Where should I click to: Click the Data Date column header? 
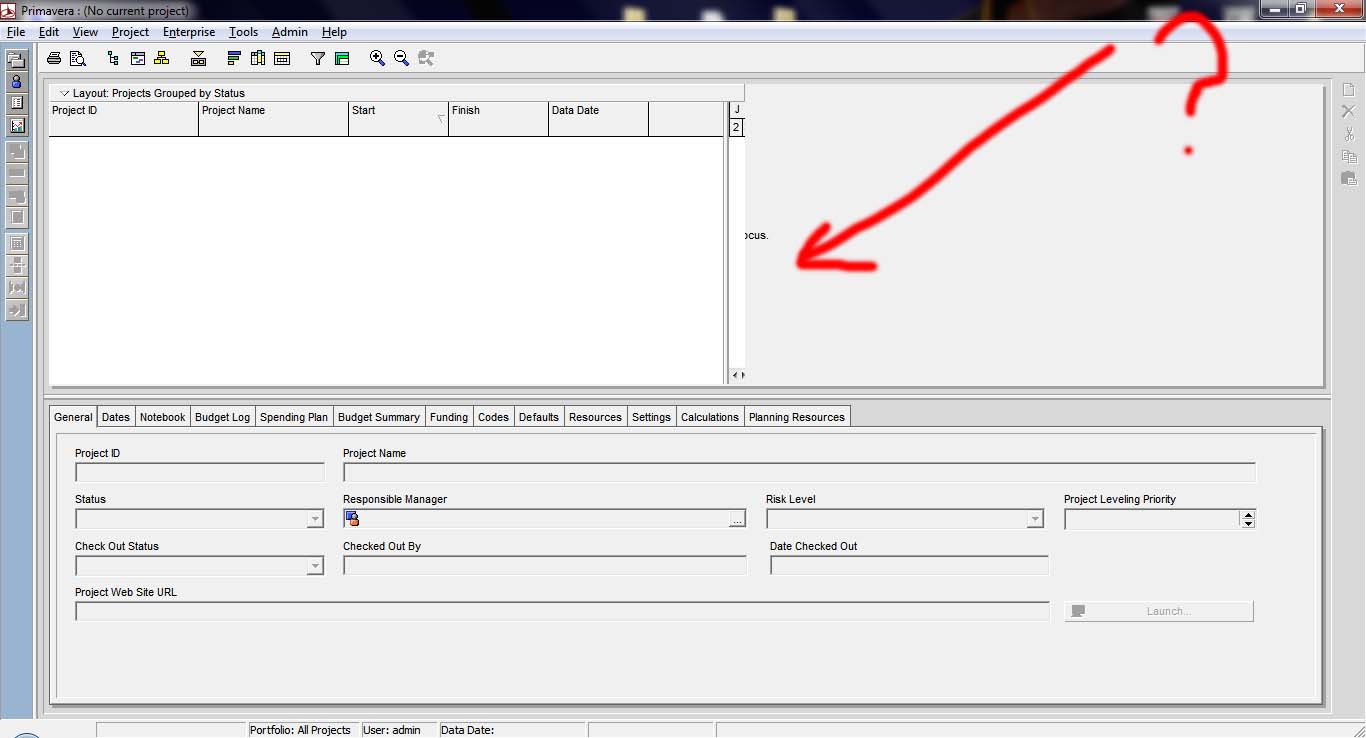click(x=598, y=118)
